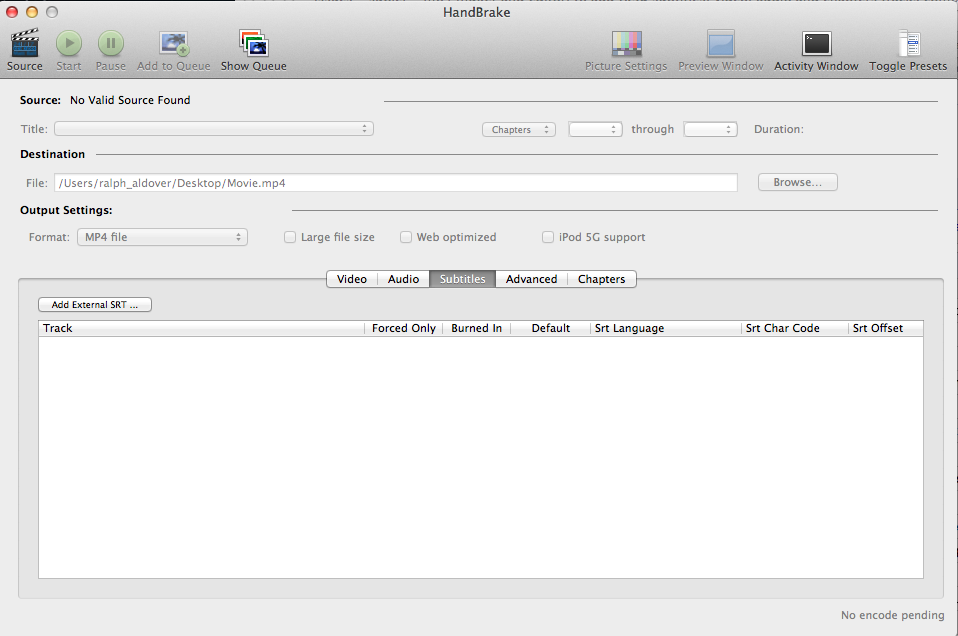
Task: Click the yellow minimize window button
Action: pyautogui.click(x=32, y=12)
